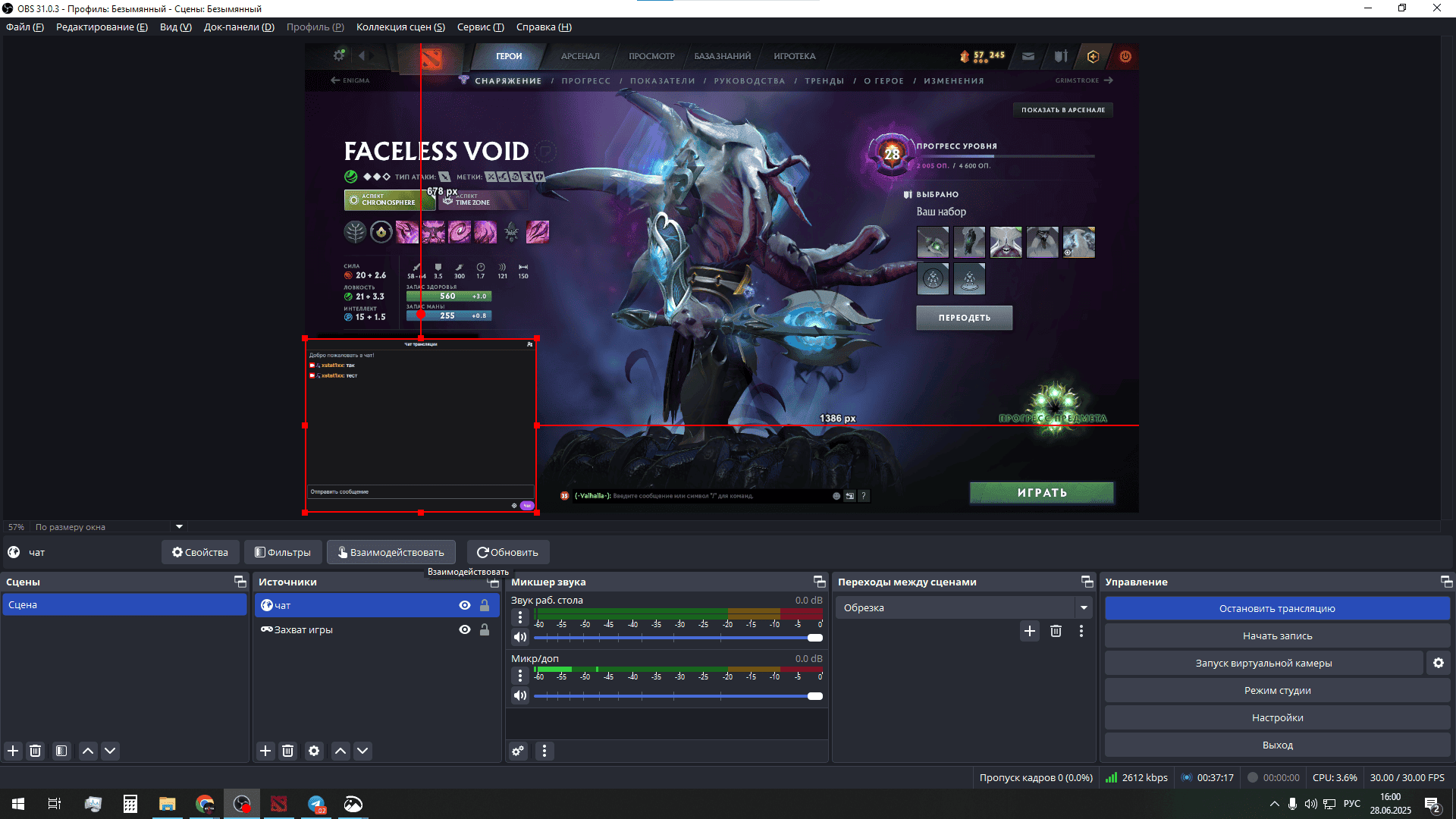Open Telegram from the Windows taskbar
Image resolution: width=1456 pixels, height=819 pixels.
pyautogui.click(x=316, y=804)
